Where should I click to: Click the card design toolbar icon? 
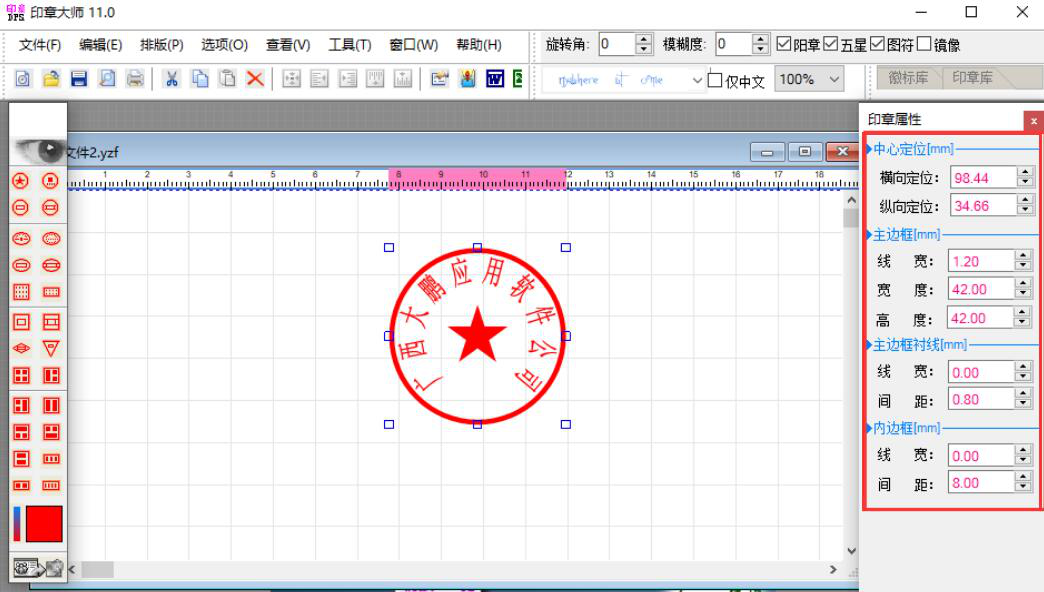pos(439,79)
